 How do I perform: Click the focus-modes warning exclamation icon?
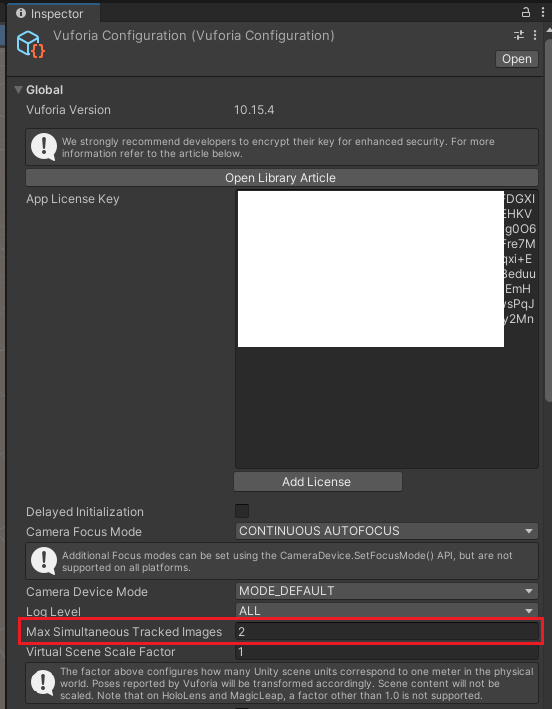point(44,561)
